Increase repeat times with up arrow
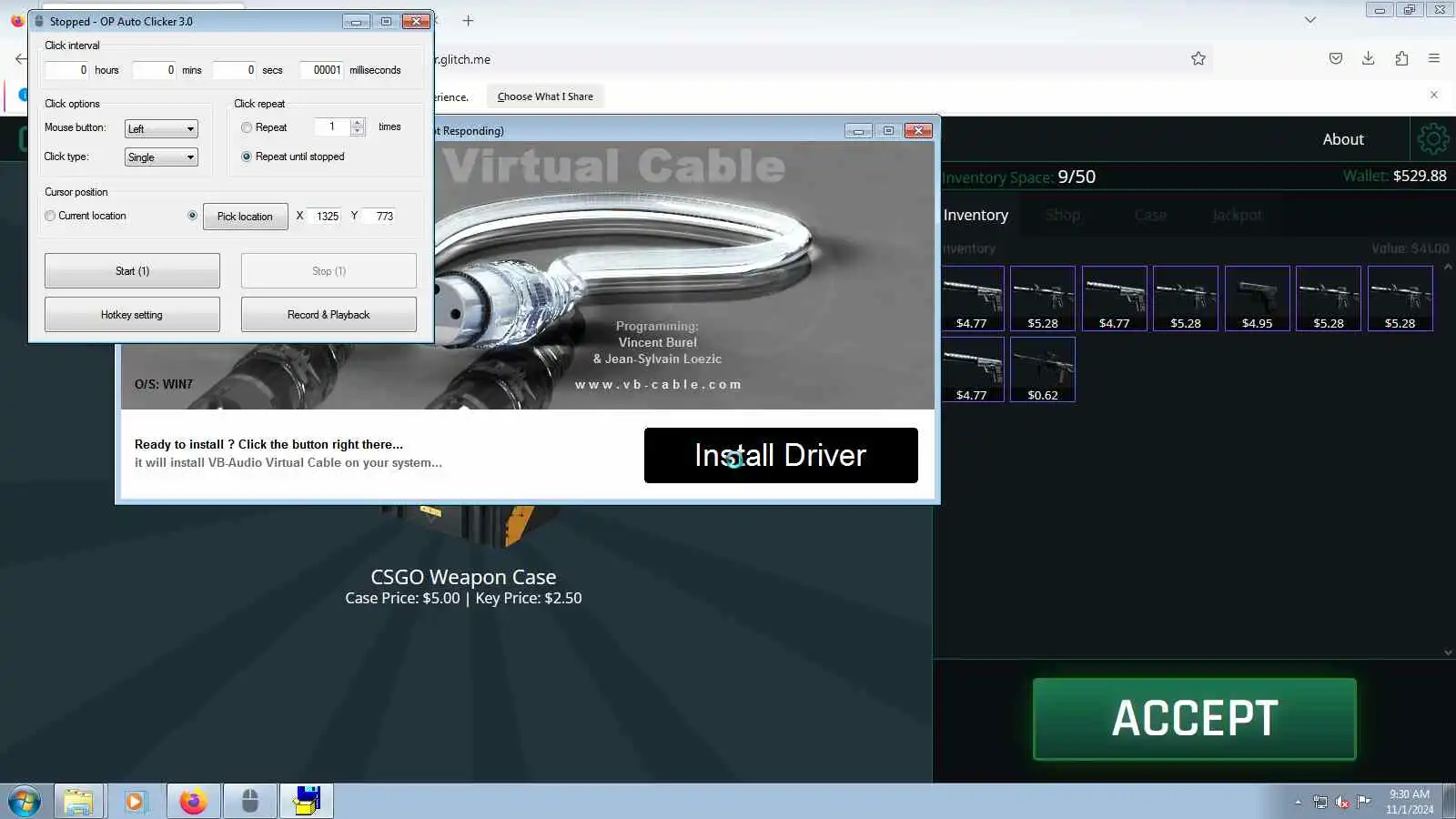Screen dimensions: 1456x819 coord(358,123)
